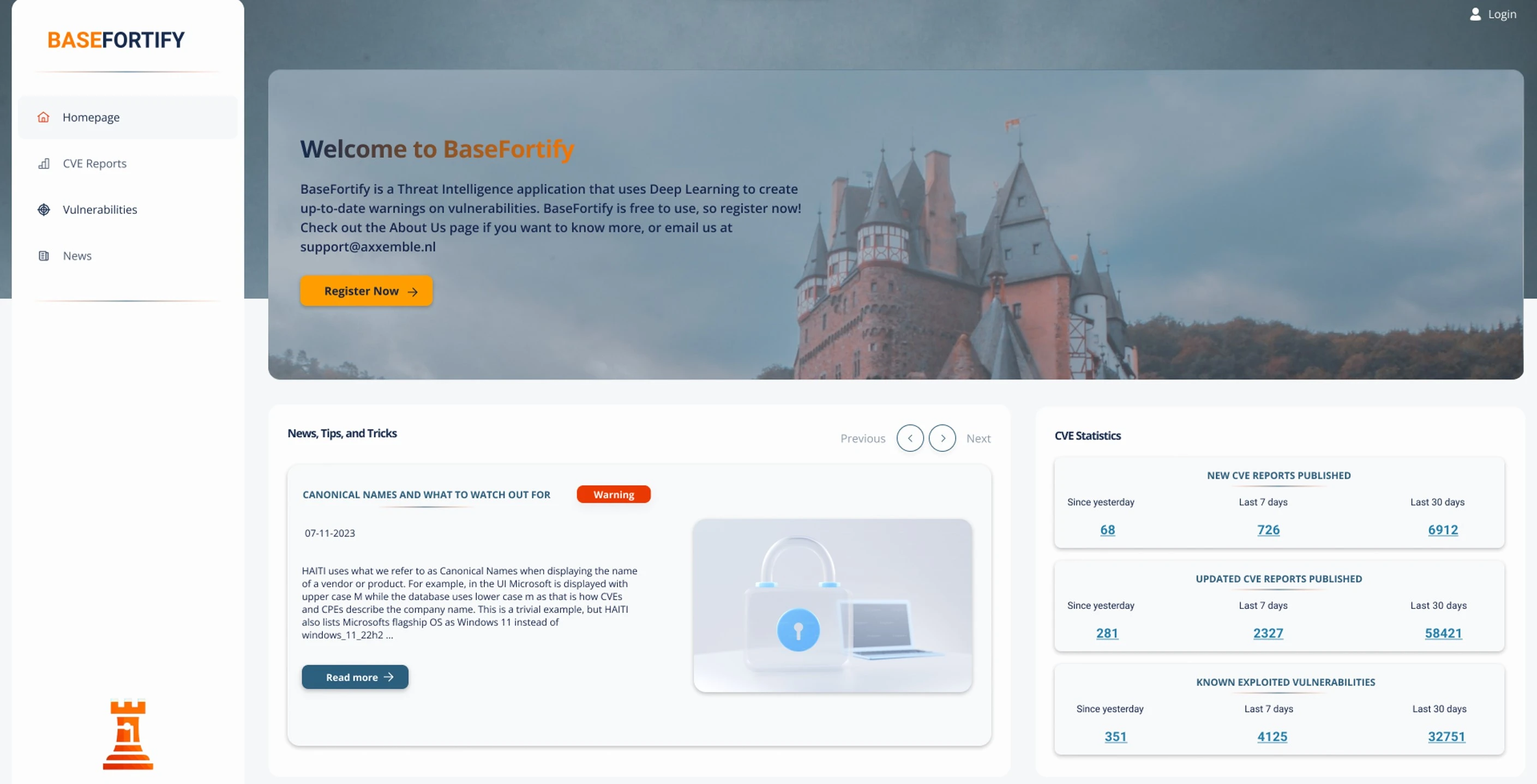1537x784 pixels.
Task: Toggle the CVE Reports menu item
Action: pyautogui.click(x=94, y=163)
